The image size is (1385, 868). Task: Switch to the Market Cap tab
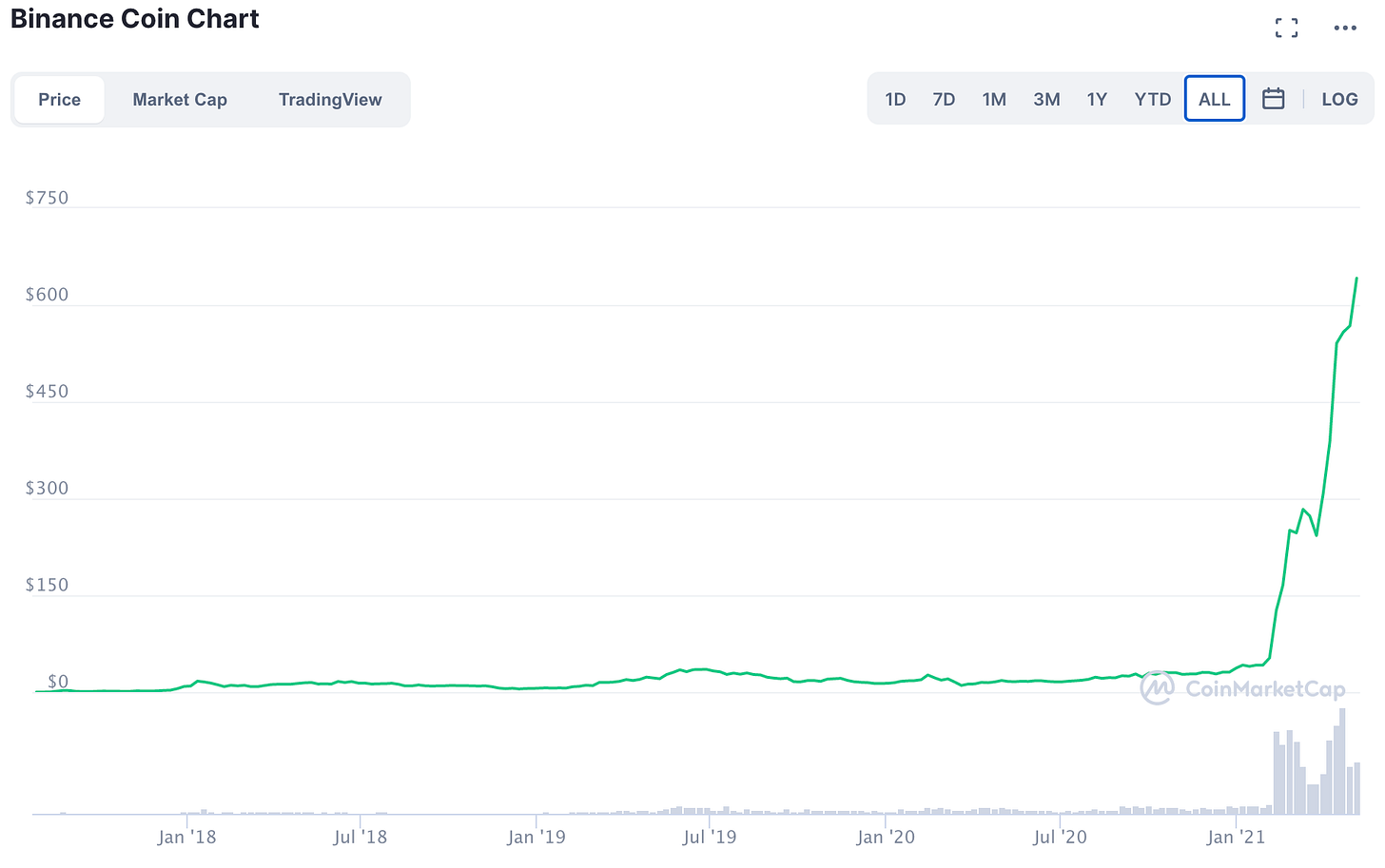tap(180, 100)
